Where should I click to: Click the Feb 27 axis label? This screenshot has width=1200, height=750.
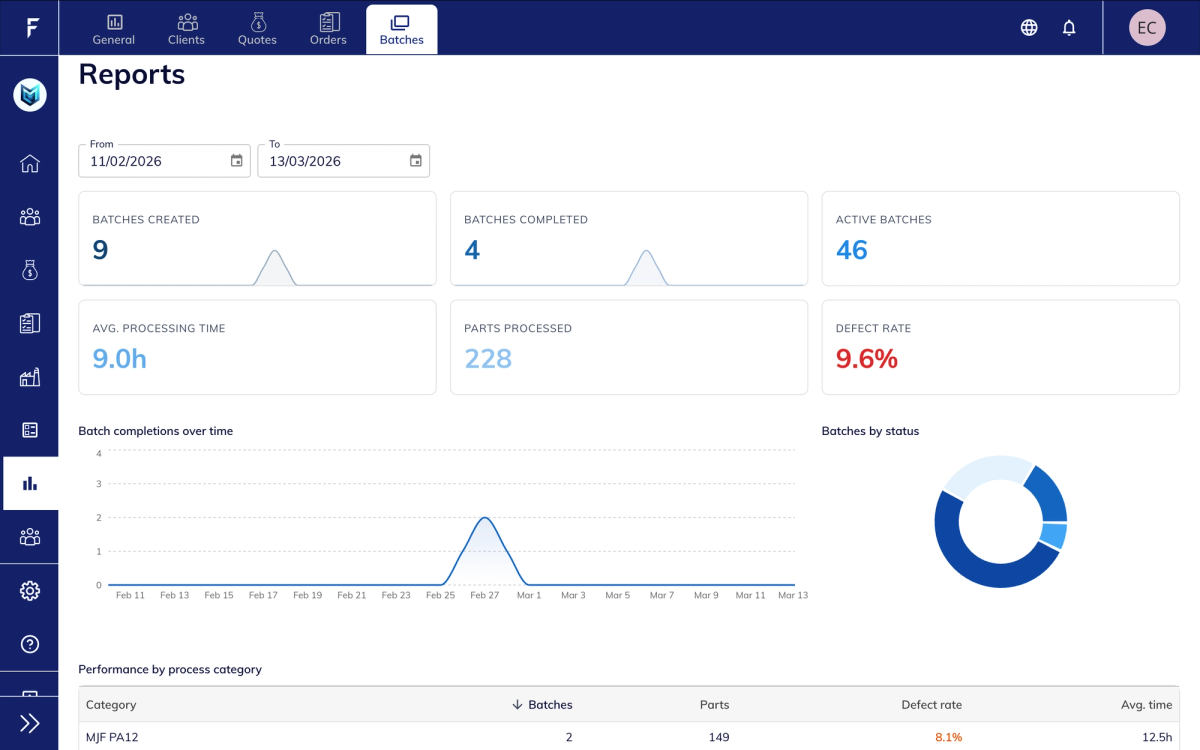(x=485, y=595)
